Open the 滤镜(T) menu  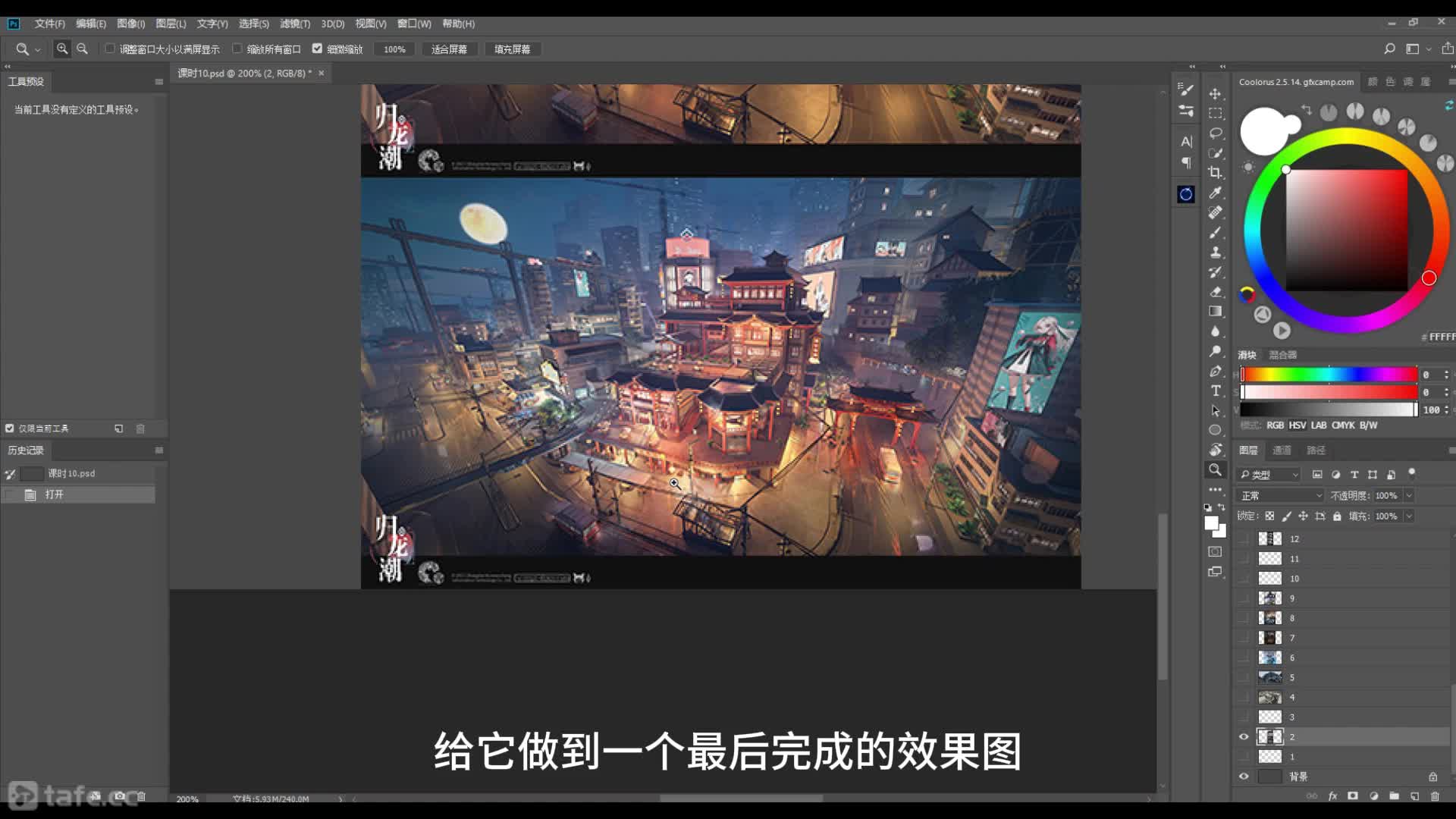(x=294, y=24)
